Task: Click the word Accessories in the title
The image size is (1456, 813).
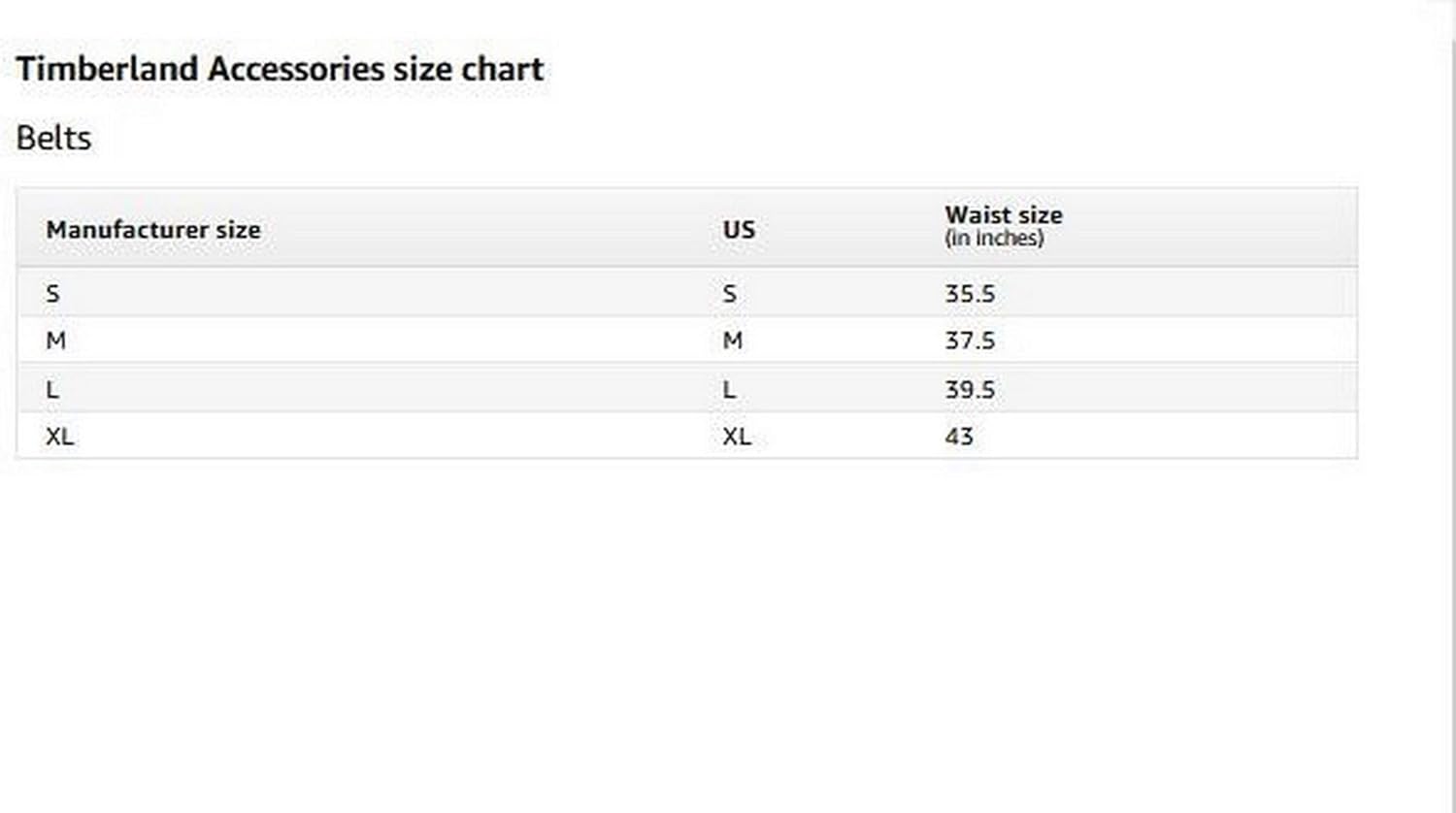Action: pyautogui.click(x=296, y=69)
